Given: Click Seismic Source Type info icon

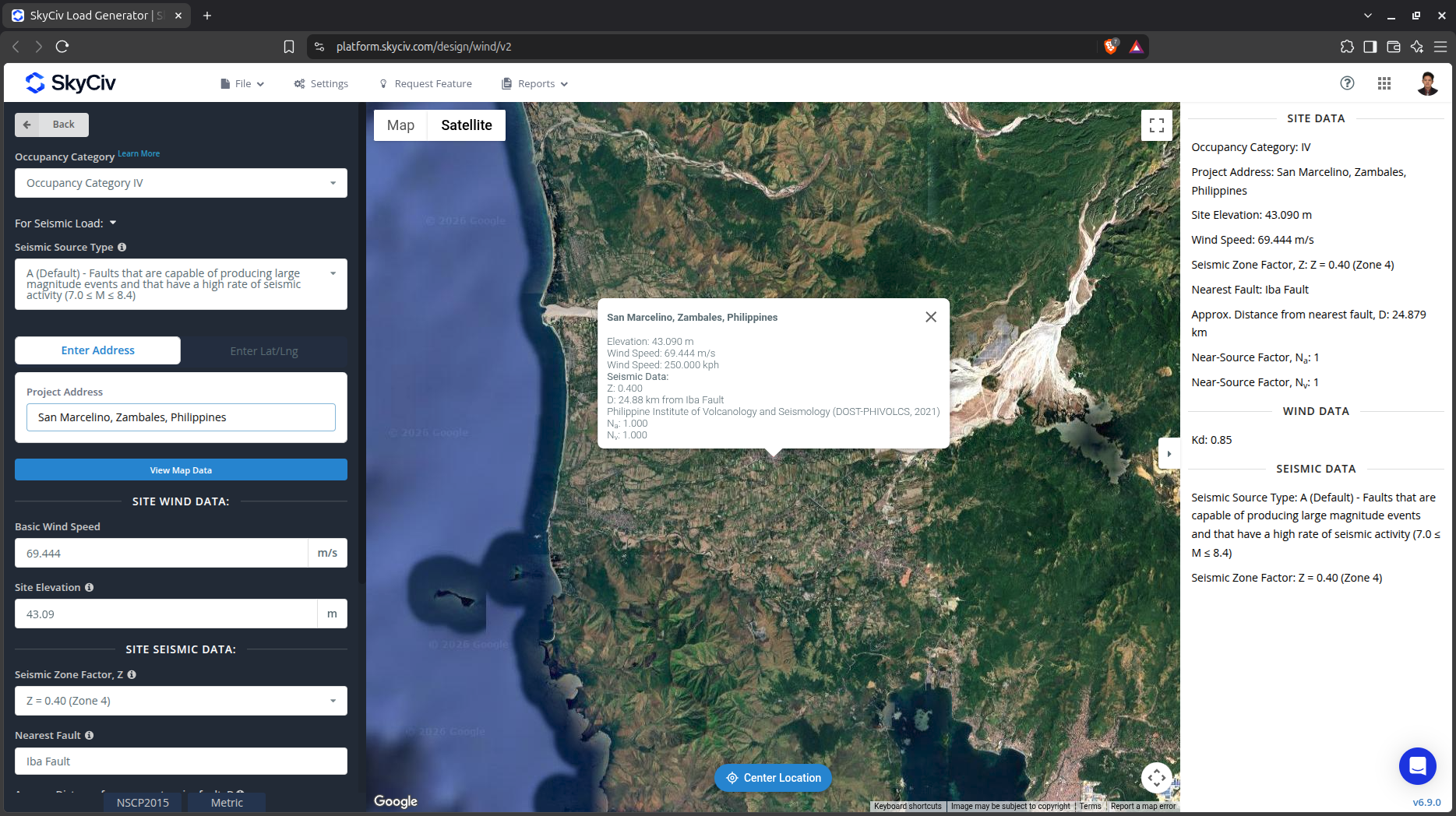Looking at the screenshot, I should (x=122, y=247).
